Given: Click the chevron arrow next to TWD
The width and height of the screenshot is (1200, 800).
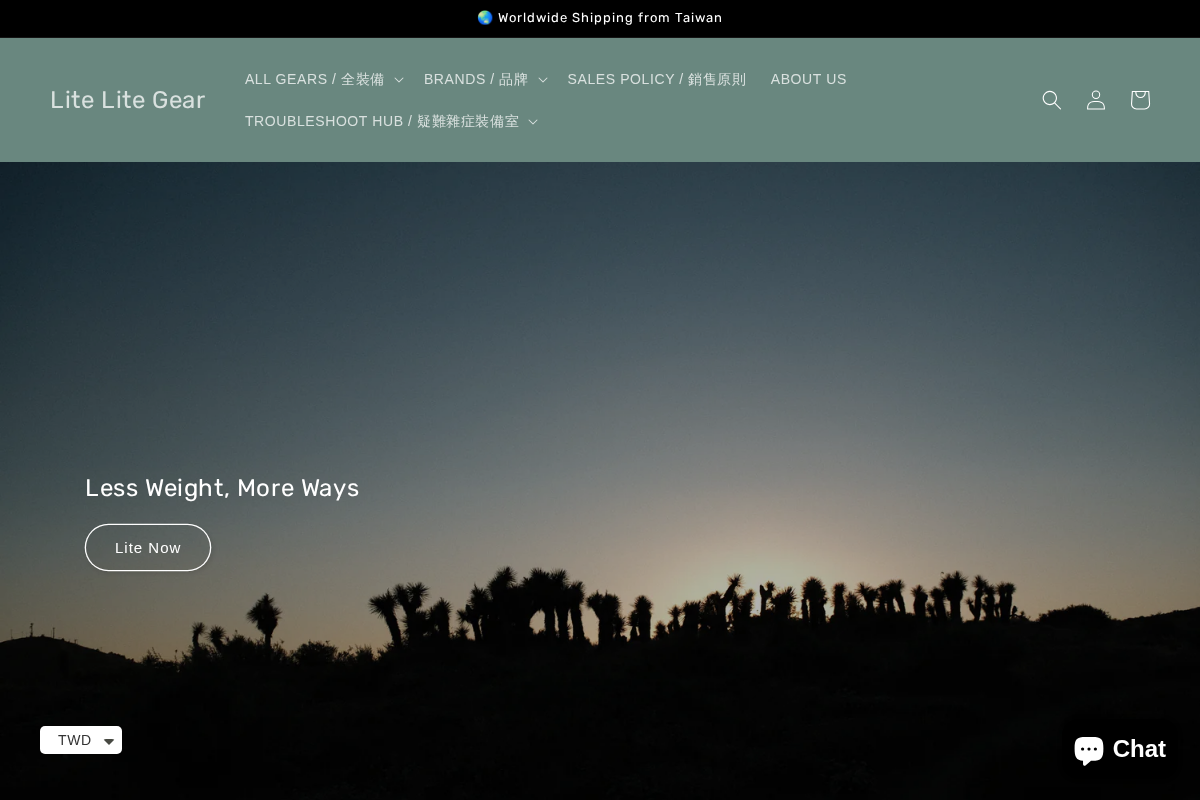Looking at the screenshot, I should (x=110, y=741).
